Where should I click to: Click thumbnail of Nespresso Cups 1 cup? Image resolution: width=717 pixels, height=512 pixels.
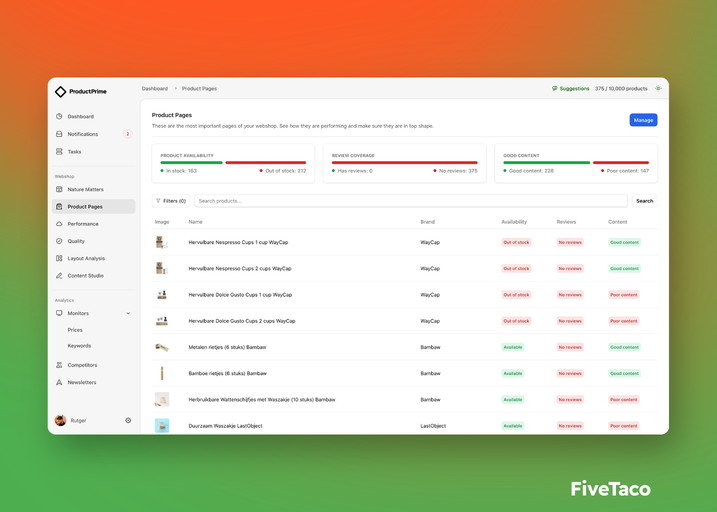pyautogui.click(x=162, y=242)
